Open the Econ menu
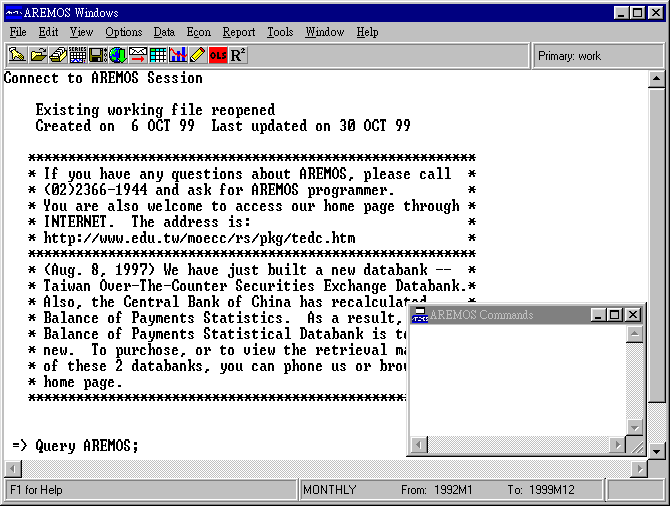This screenshot has height=506, width=670. click(198, 32)
